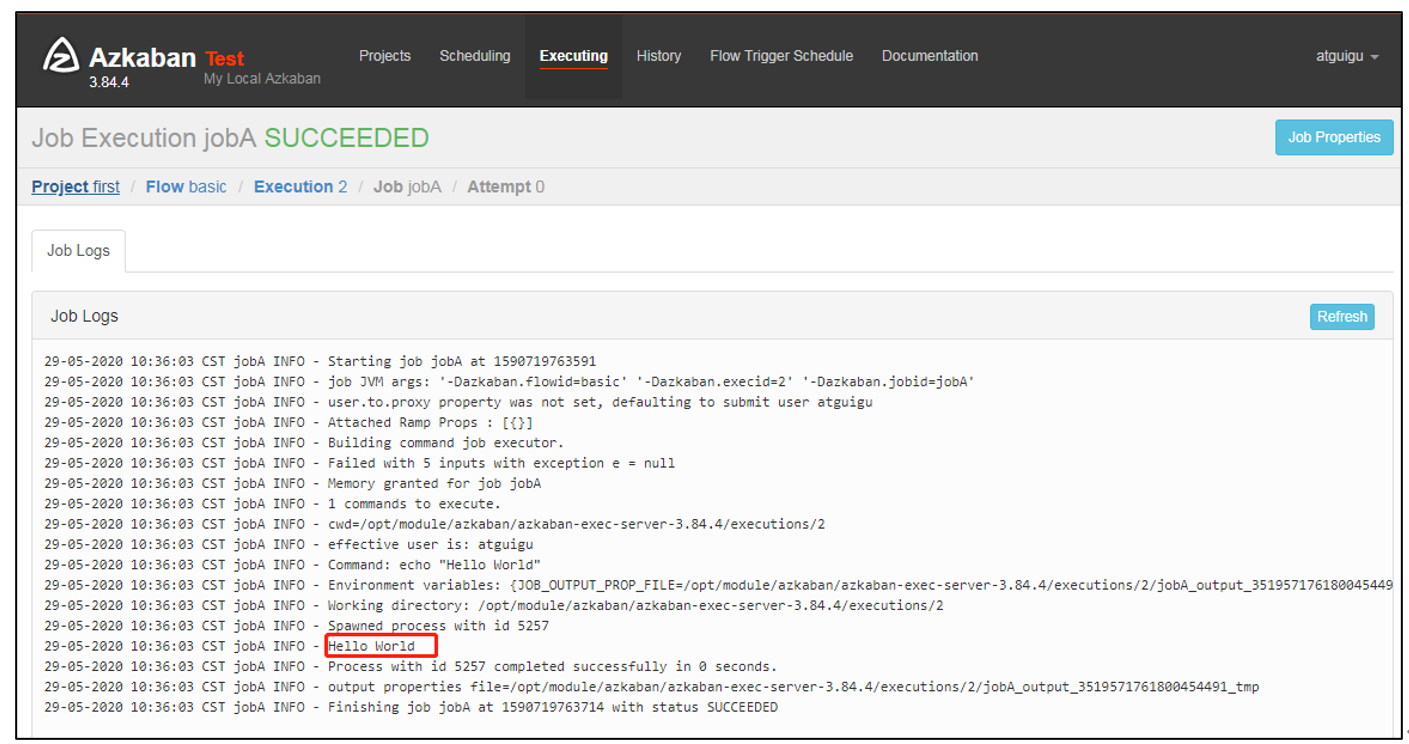1409x744 pixels.
Task: Click the 'Building command job executor.' line
Action: [x=304, y=442]
